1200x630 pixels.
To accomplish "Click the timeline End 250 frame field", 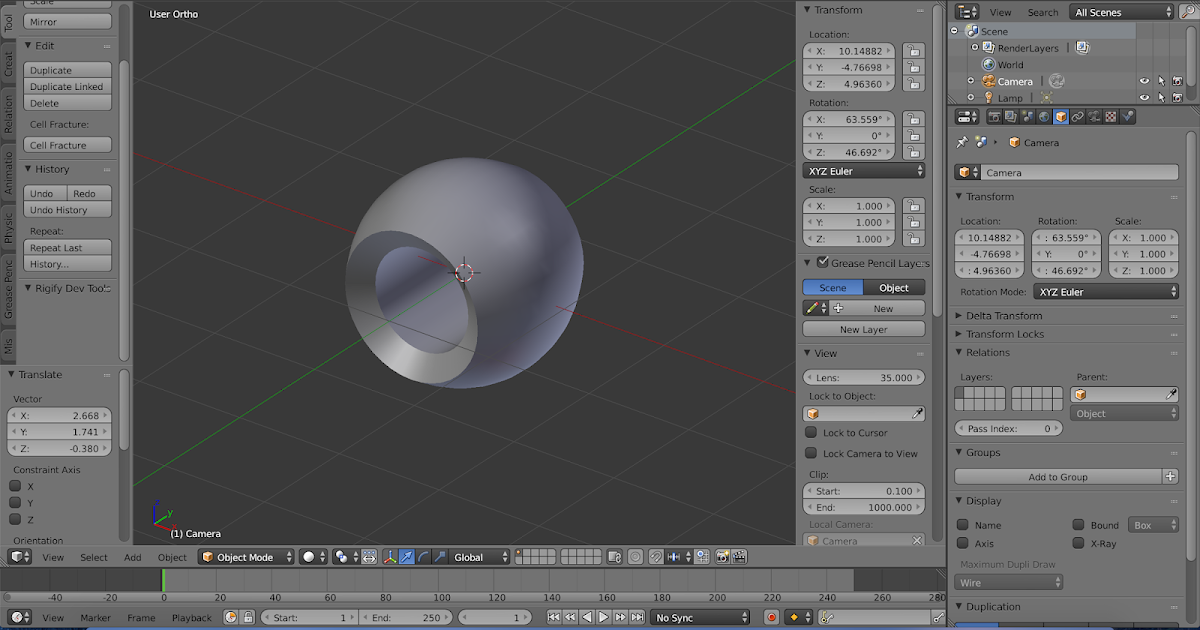I will pyautogui.click(x=405, y=618).
